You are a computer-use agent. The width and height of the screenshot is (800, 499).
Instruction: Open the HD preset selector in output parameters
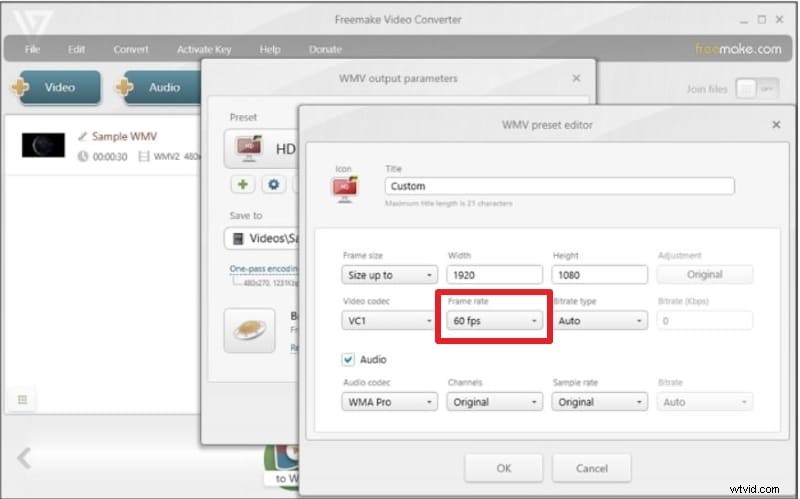pos(261,148)
